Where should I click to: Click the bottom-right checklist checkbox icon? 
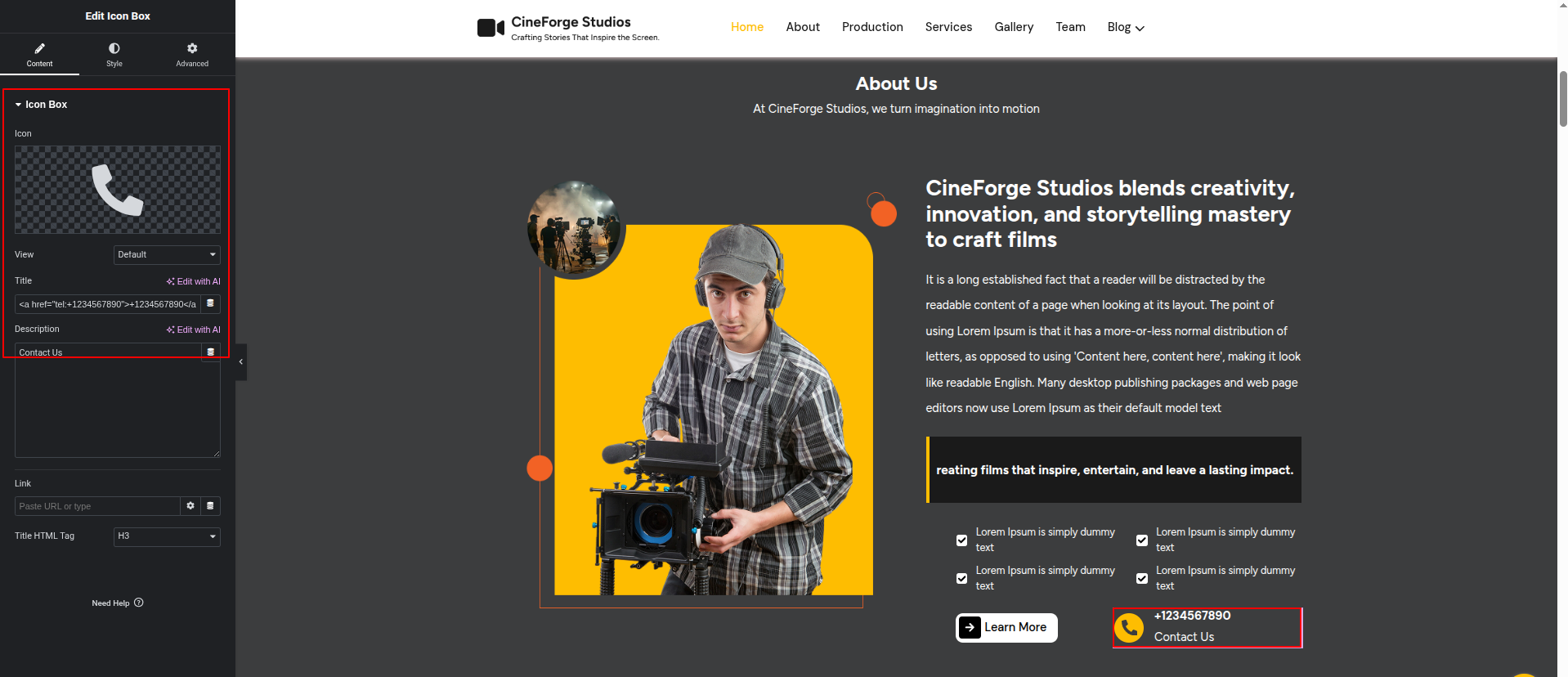click(1142, 578)
